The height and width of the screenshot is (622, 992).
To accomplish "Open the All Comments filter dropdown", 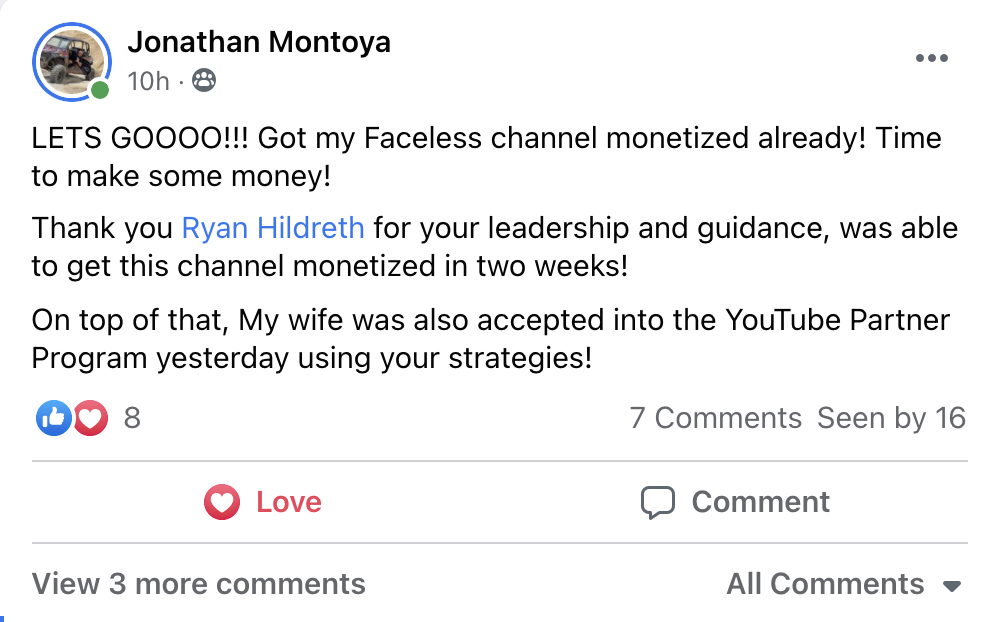I will (844, 584).
